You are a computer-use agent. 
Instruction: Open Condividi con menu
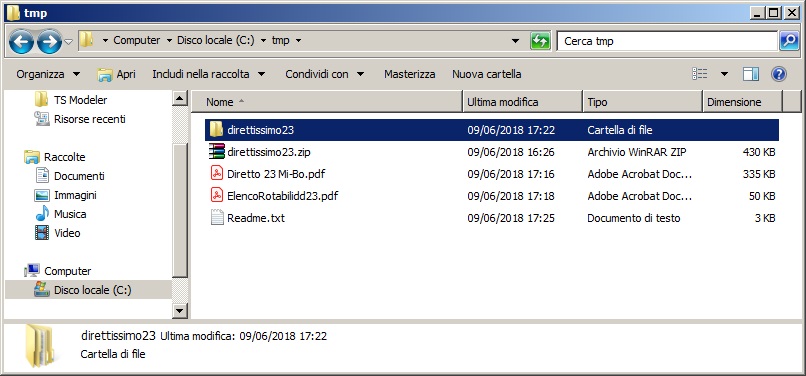click(325, 74)
